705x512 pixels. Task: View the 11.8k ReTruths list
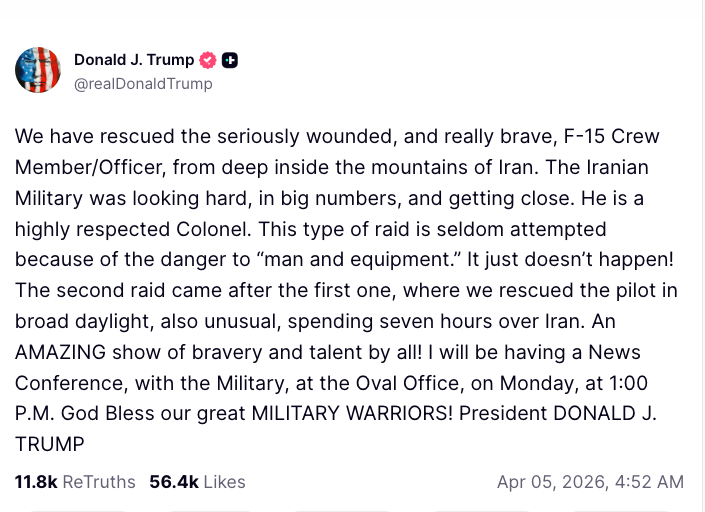(x=75, y=482)
